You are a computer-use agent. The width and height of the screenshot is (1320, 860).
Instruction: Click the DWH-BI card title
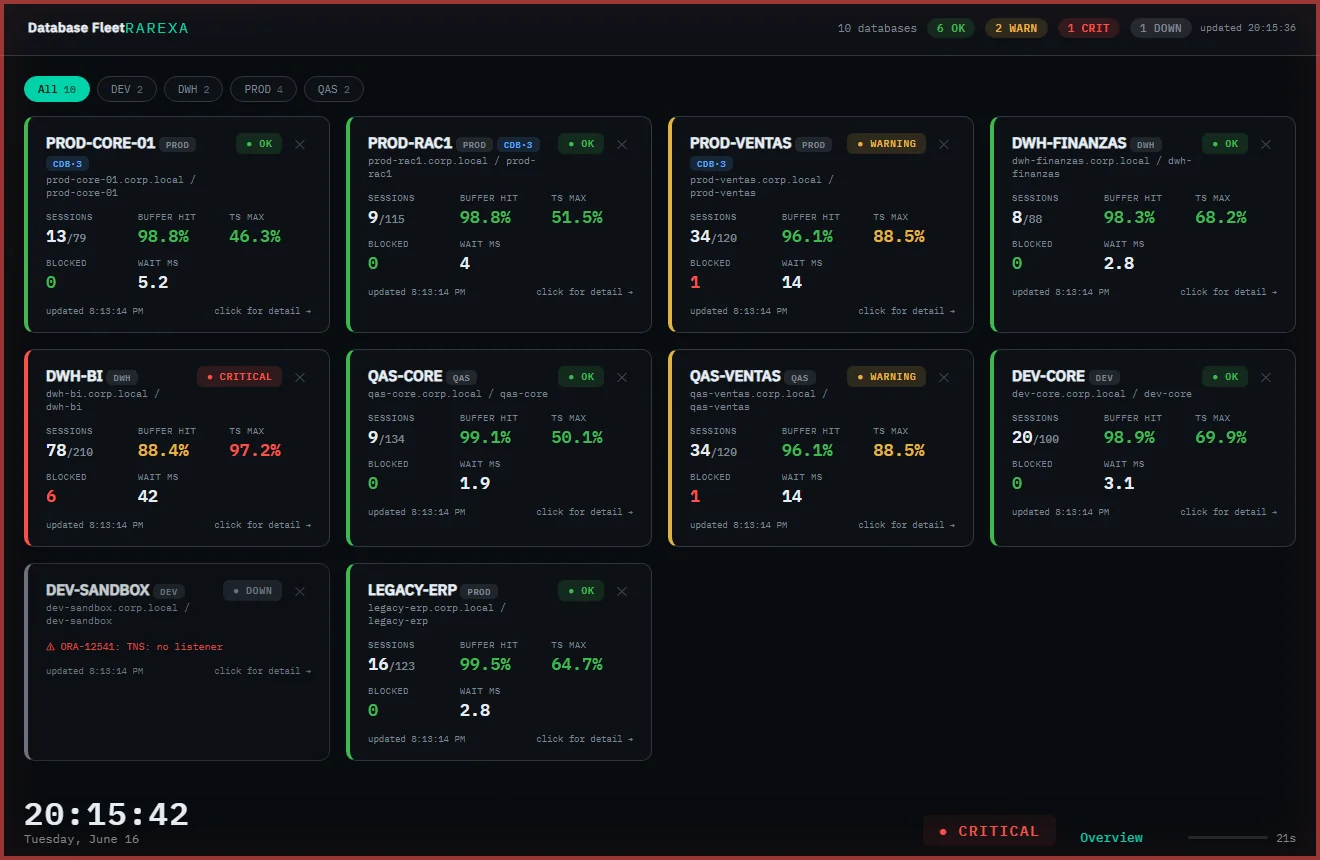74,376
